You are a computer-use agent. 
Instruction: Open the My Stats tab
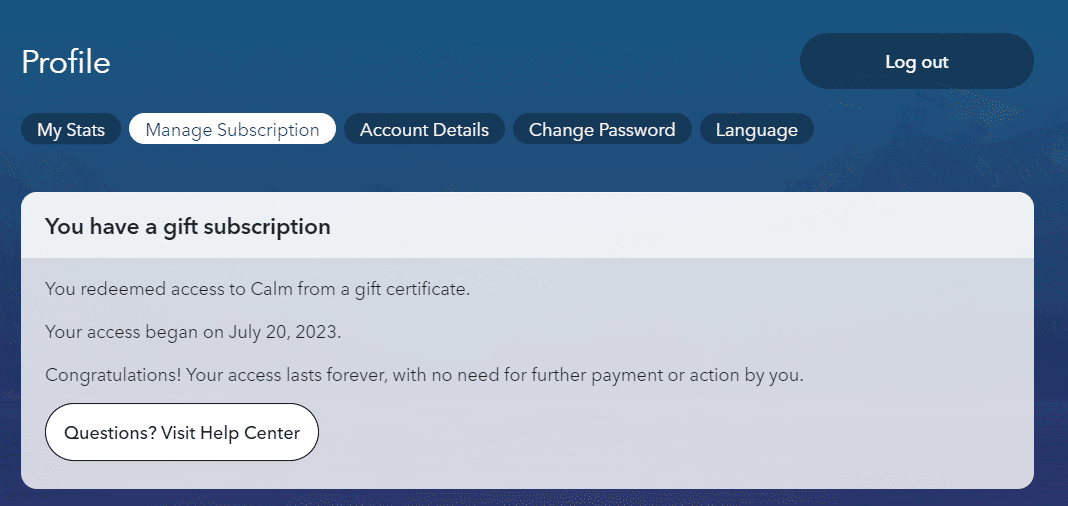point(71,130)
